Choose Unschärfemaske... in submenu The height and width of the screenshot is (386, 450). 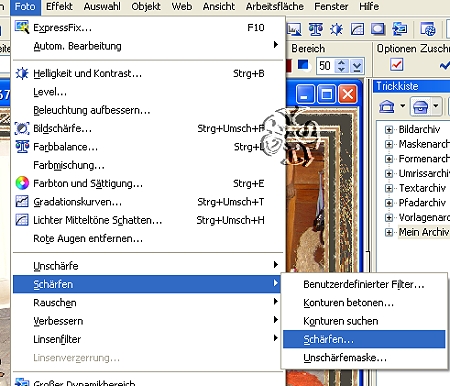pyautogui.click(x=364, y=358)
